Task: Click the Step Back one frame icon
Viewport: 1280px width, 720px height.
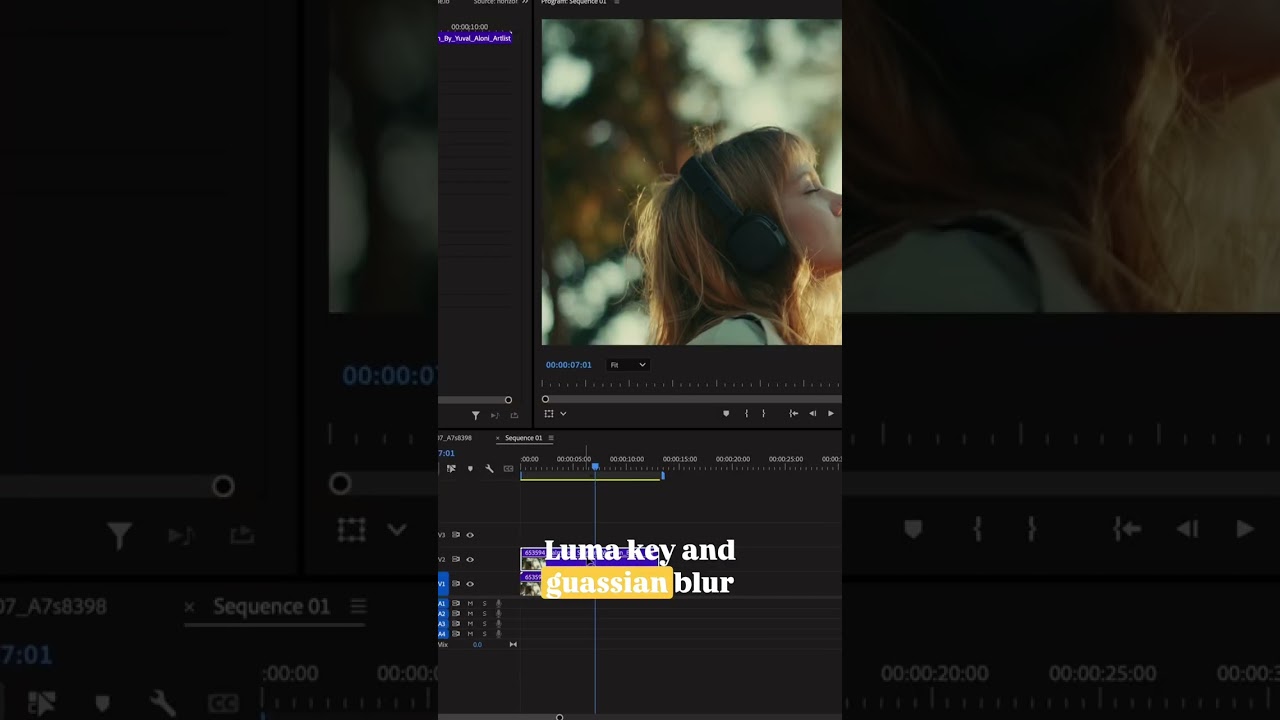Action: coord(812,413)
